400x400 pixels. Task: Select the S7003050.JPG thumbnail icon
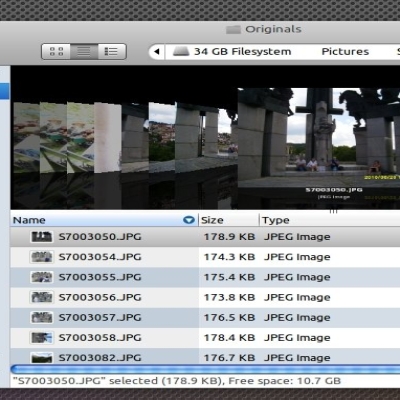[41, 237]
